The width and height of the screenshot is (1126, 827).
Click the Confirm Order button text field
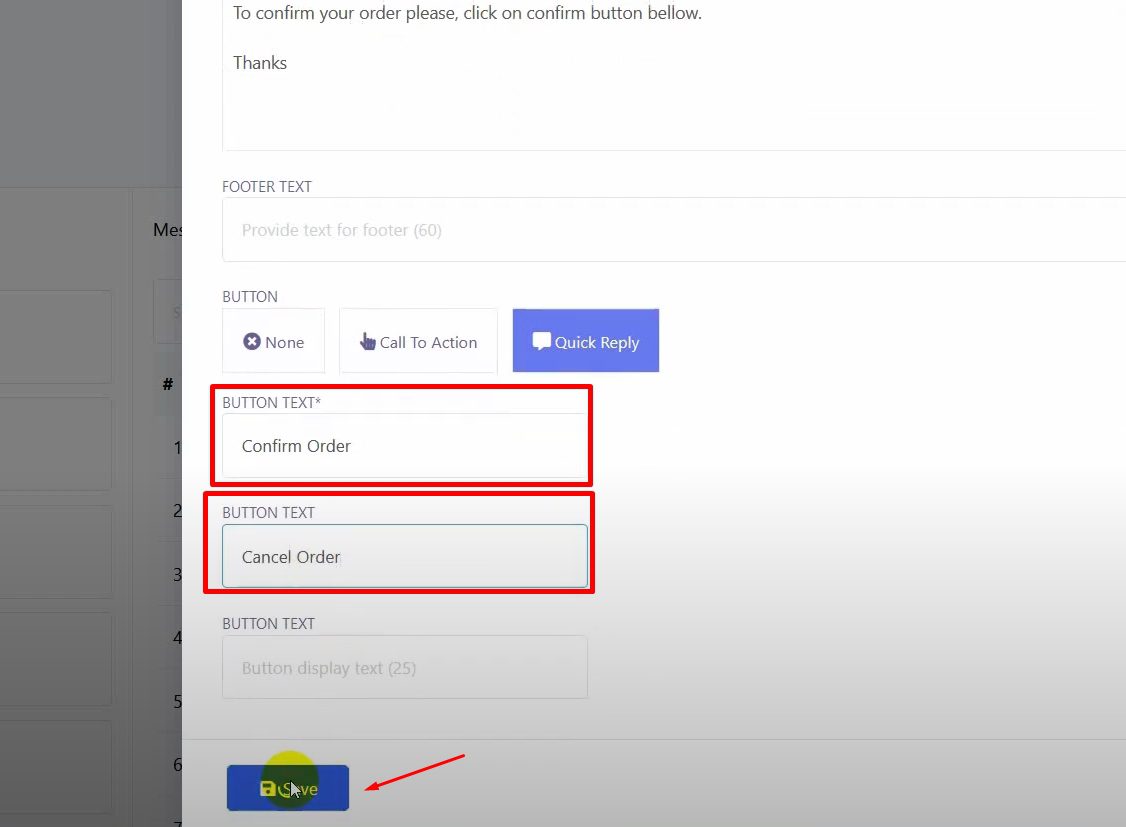(x=404, y=446)
